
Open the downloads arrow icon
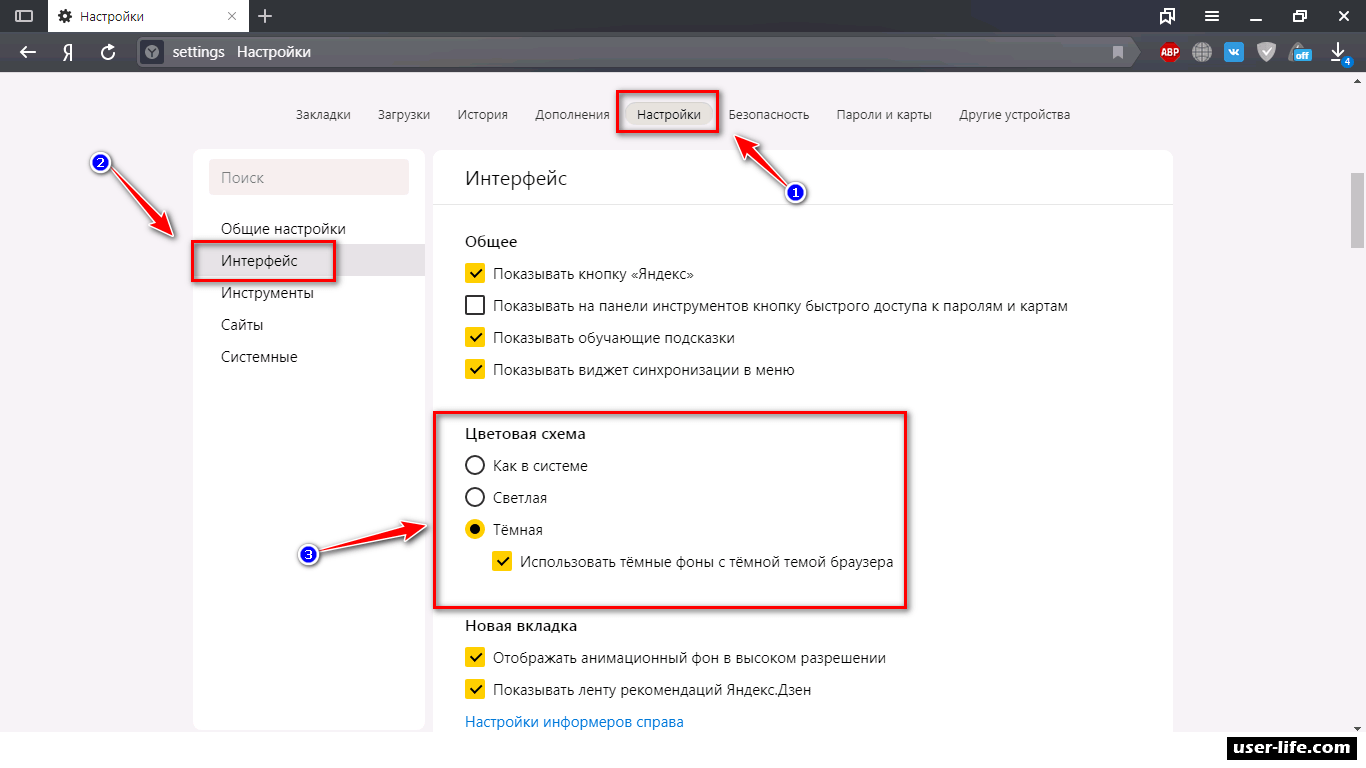tap(1338, 52)
